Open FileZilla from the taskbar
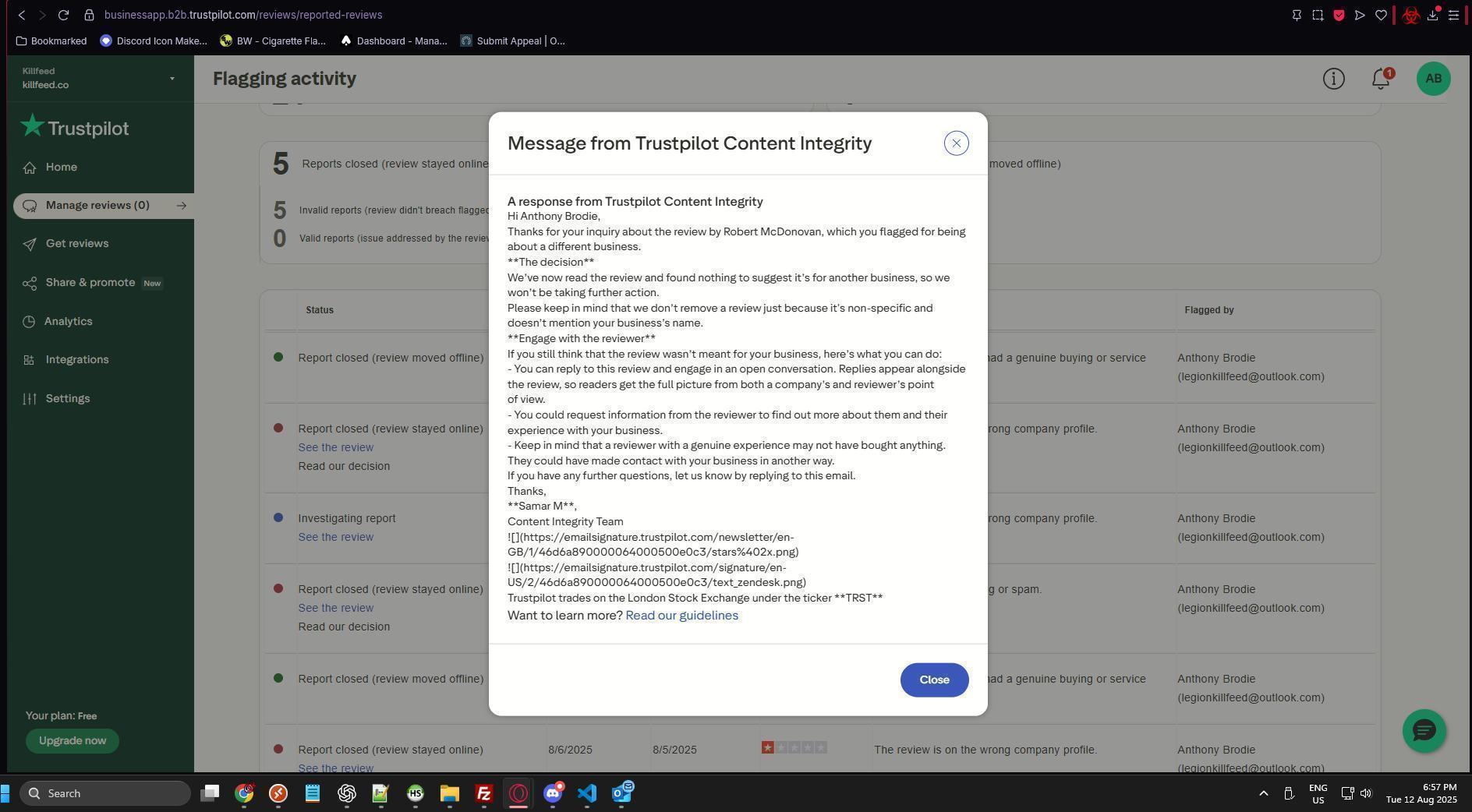Image resolution: width=1472 pixels, height=812 pixels. tap(484, 793)
